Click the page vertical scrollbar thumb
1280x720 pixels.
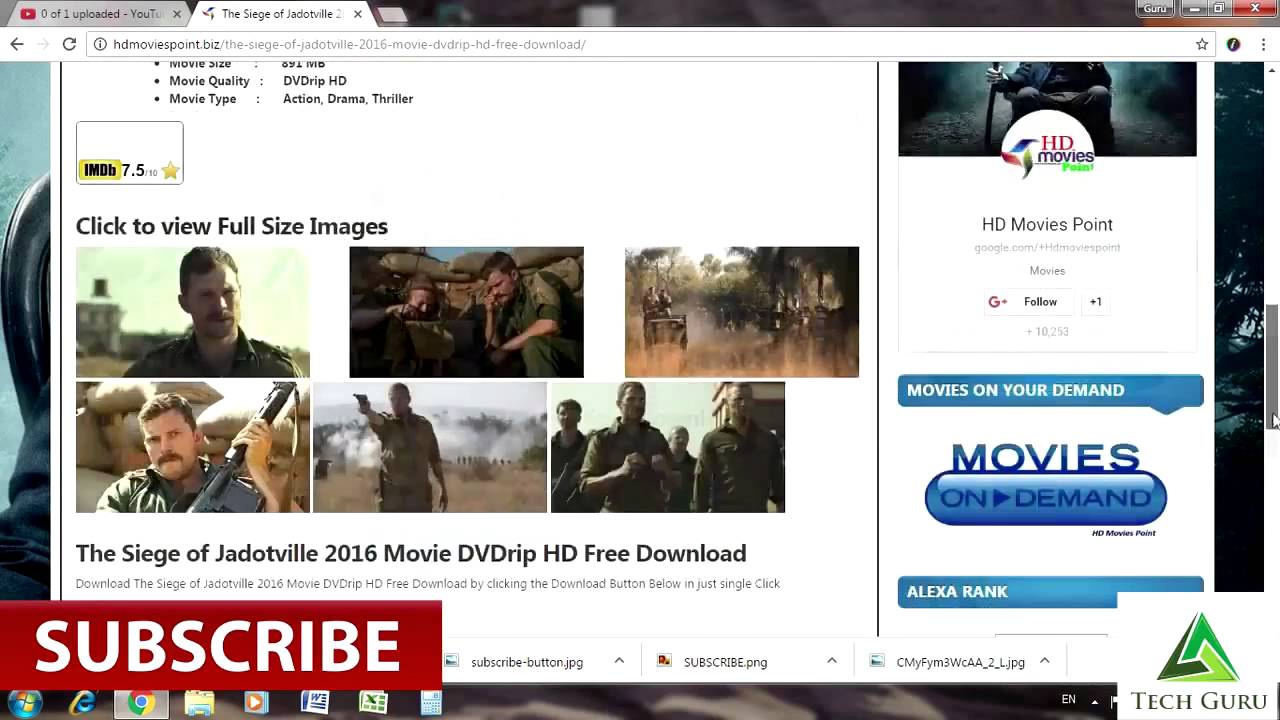1273,365
